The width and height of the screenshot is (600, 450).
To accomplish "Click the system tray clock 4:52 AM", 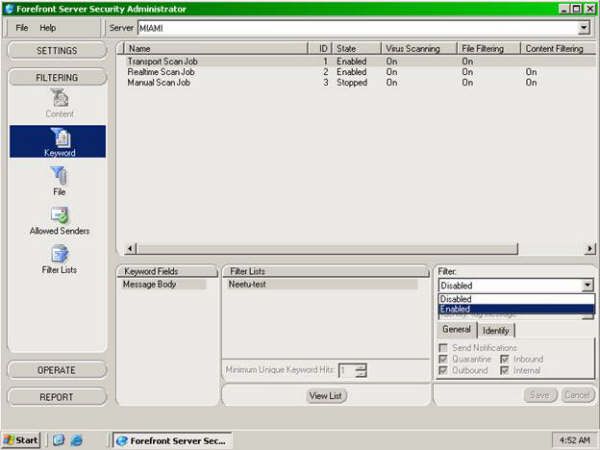I will [574, 440].
